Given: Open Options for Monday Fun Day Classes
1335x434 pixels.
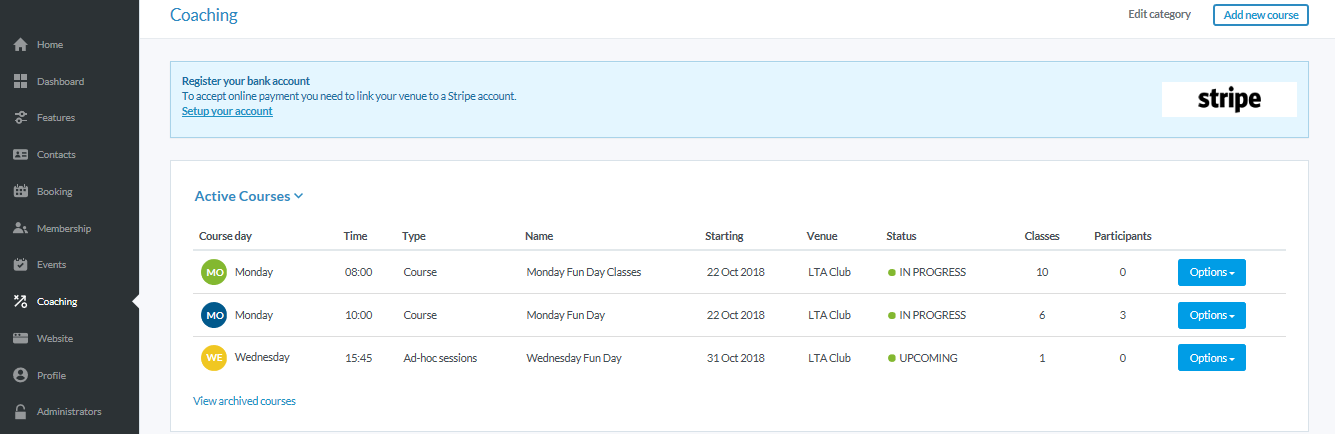Looking at the screenshot, I should click(1211, 272).
